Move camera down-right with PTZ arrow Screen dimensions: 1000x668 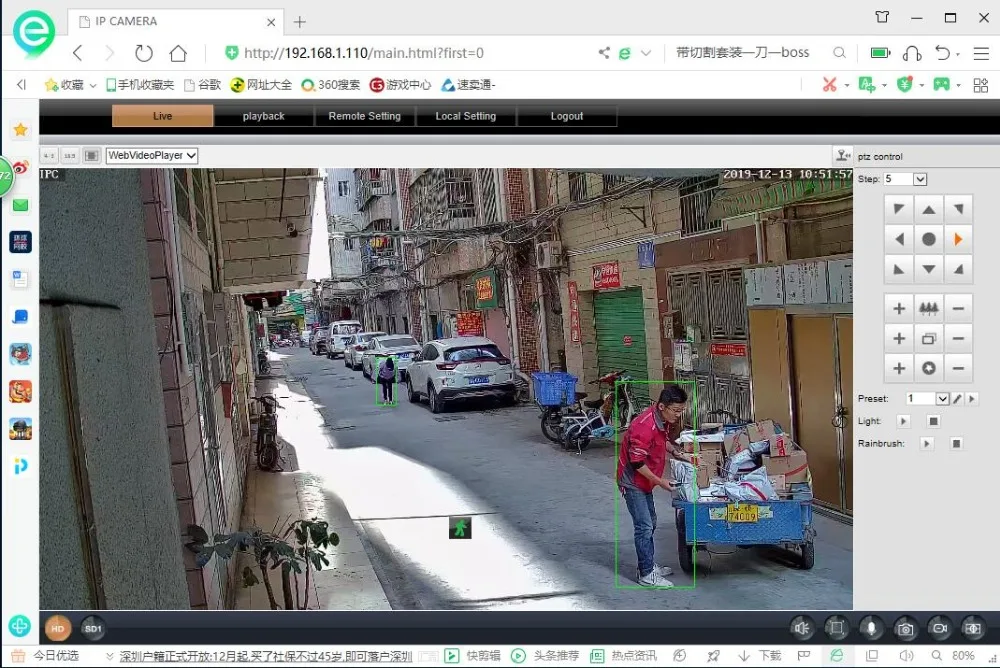pyautogui.click(x=958, y=269)
